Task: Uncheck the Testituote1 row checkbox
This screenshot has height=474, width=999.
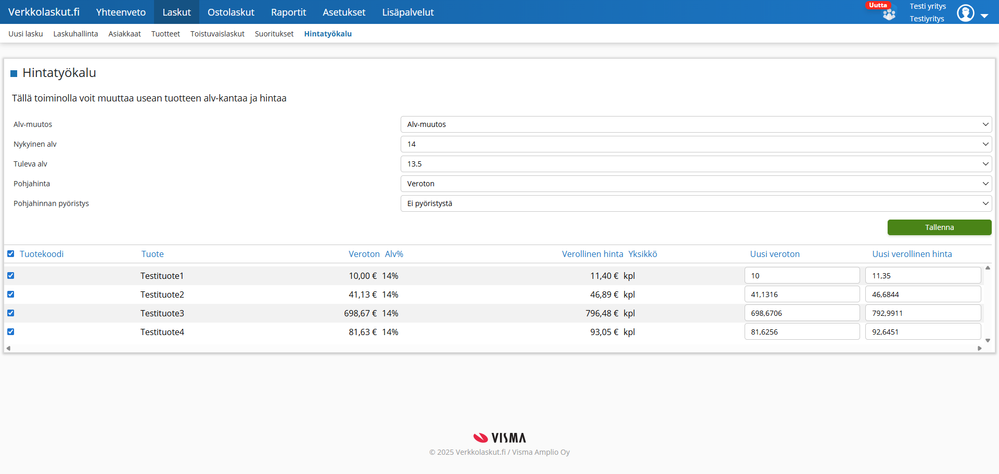Action: coord(11,275)
